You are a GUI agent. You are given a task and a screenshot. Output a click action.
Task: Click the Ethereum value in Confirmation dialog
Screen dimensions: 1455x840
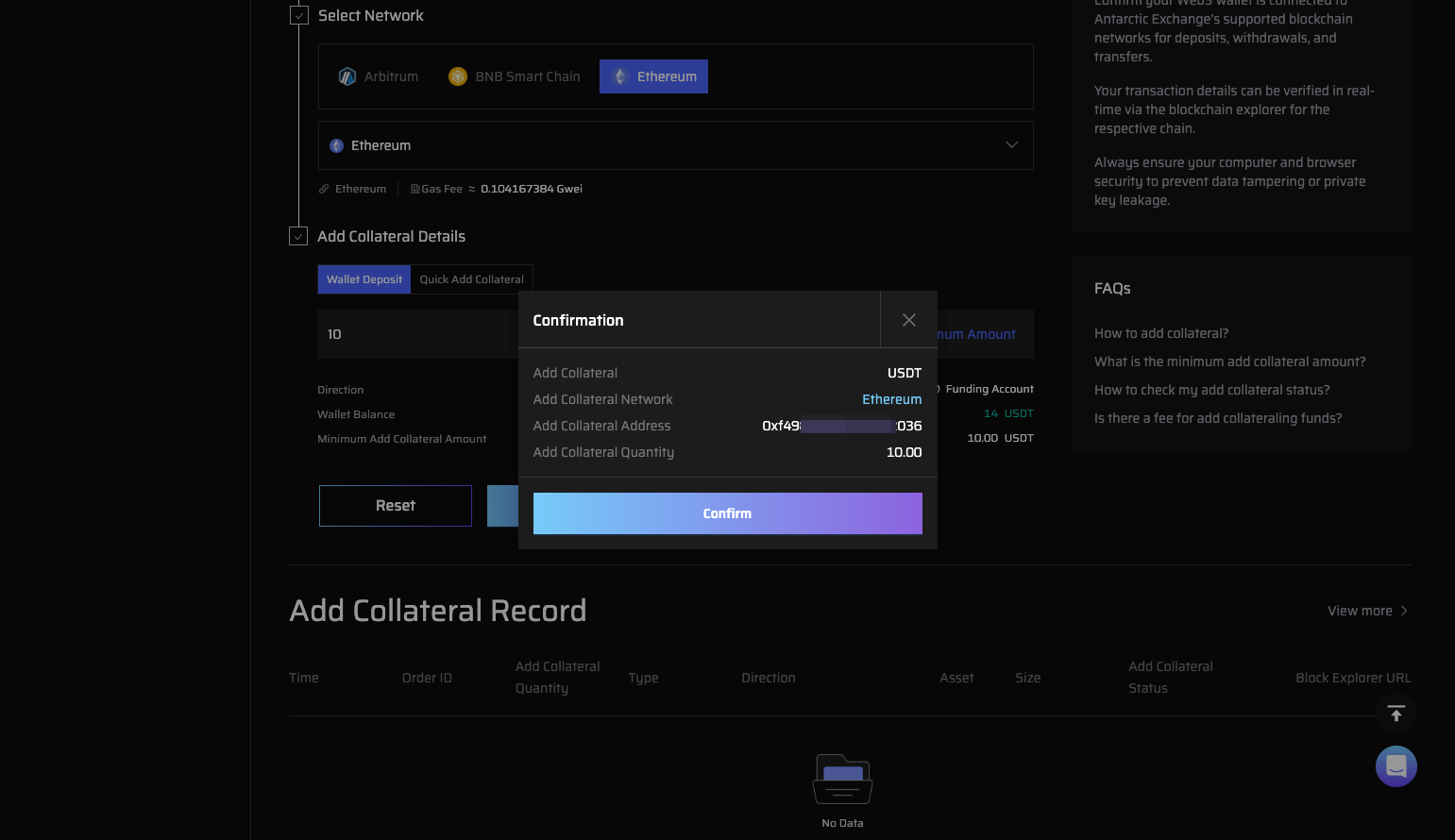click(891, 399)
